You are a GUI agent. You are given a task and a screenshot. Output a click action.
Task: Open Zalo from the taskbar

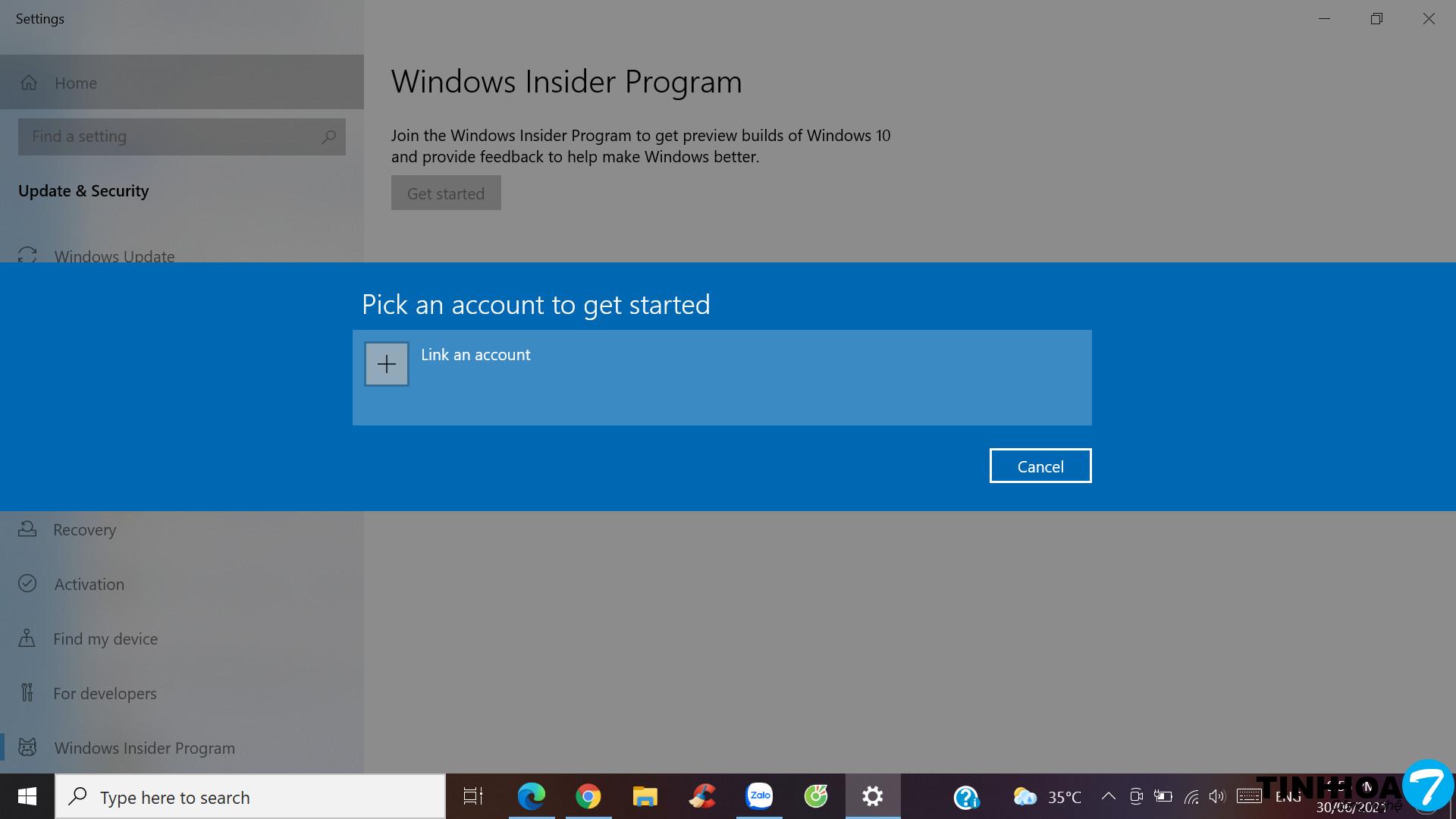click(759, 796)
